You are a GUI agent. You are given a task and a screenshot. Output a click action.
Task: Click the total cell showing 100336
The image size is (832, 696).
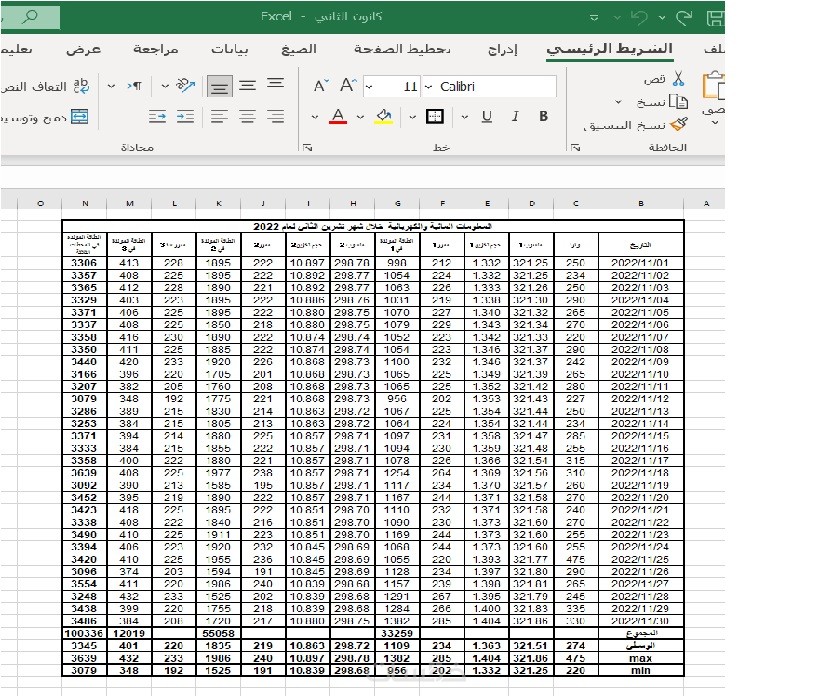(x=85, y=633)
